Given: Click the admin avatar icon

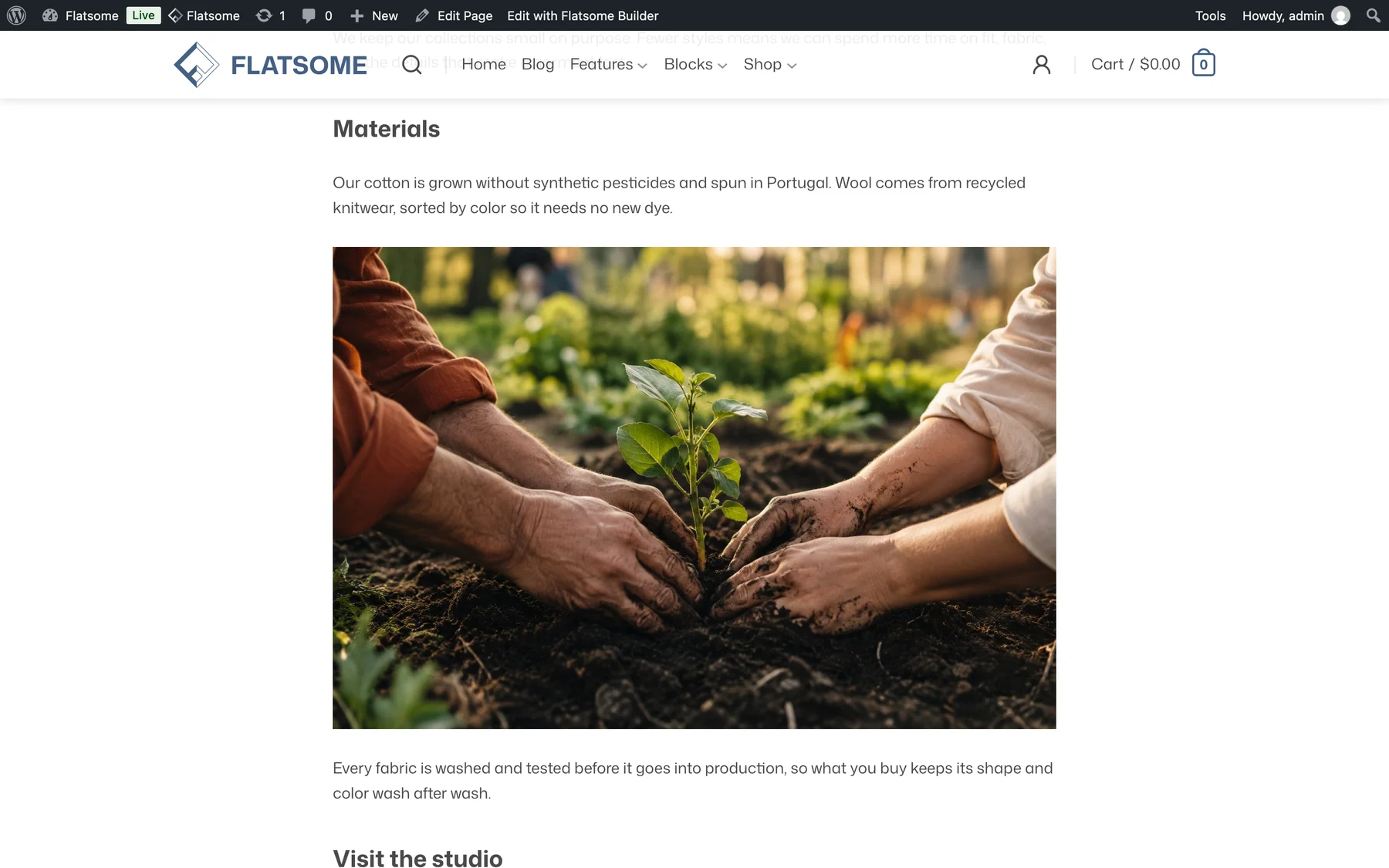Looking at the screenshot, I should point(1341,15).
